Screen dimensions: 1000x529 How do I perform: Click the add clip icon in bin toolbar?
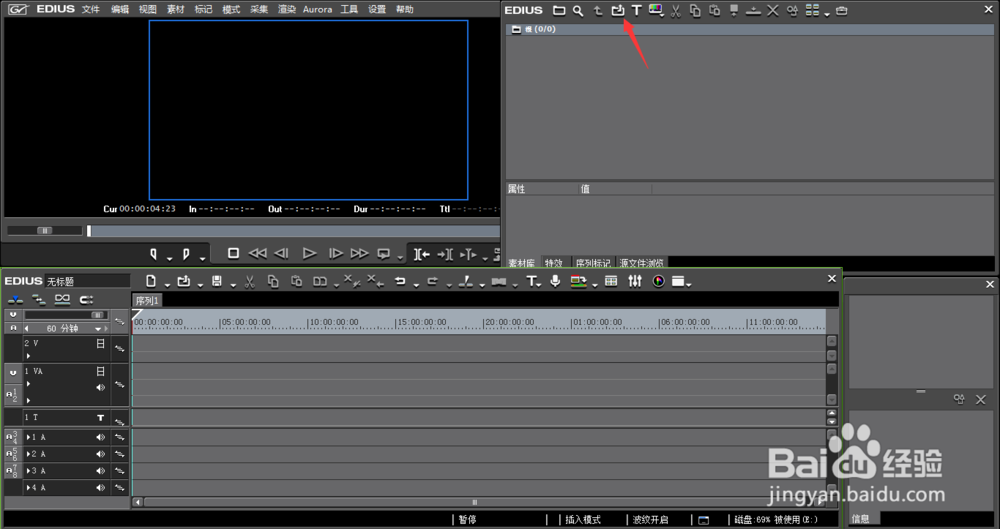[x=617, y=10]
